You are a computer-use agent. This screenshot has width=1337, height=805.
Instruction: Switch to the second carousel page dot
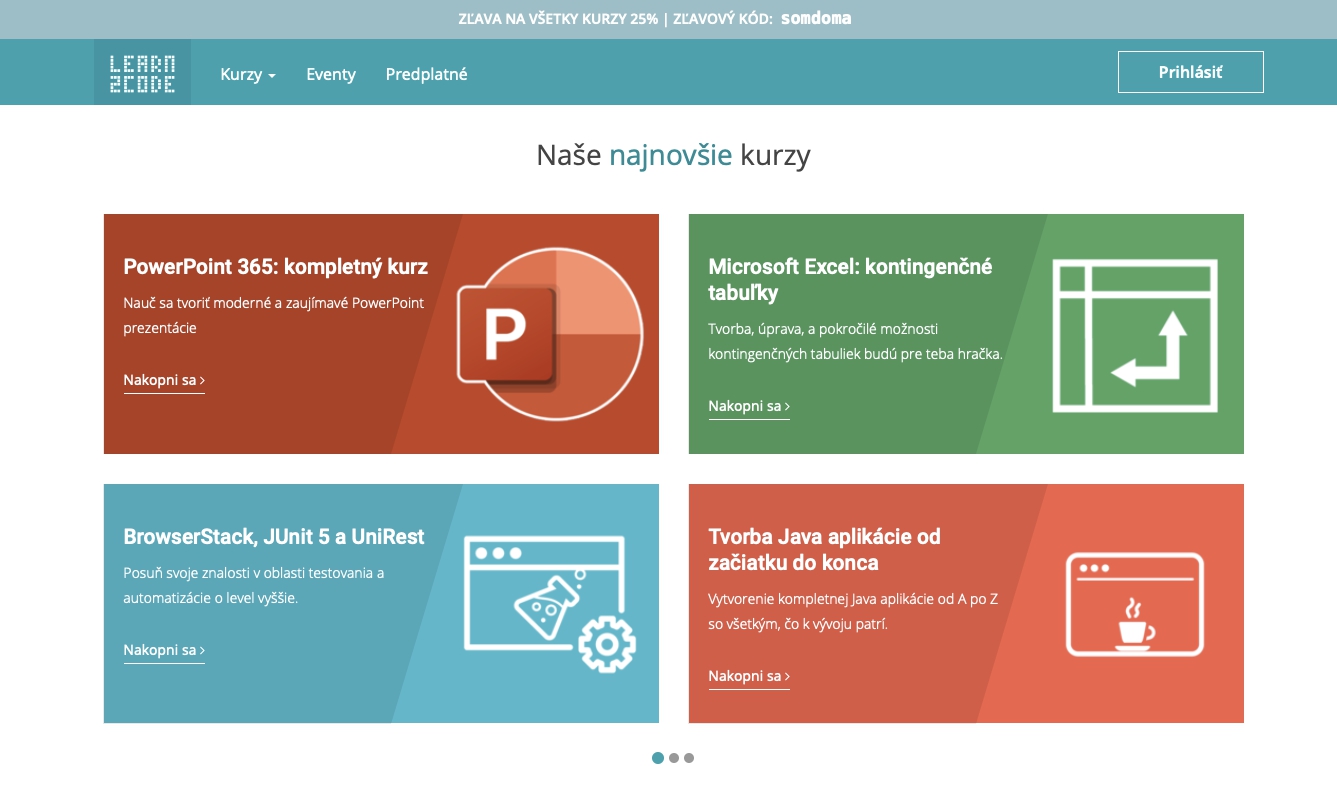(674, 758)
